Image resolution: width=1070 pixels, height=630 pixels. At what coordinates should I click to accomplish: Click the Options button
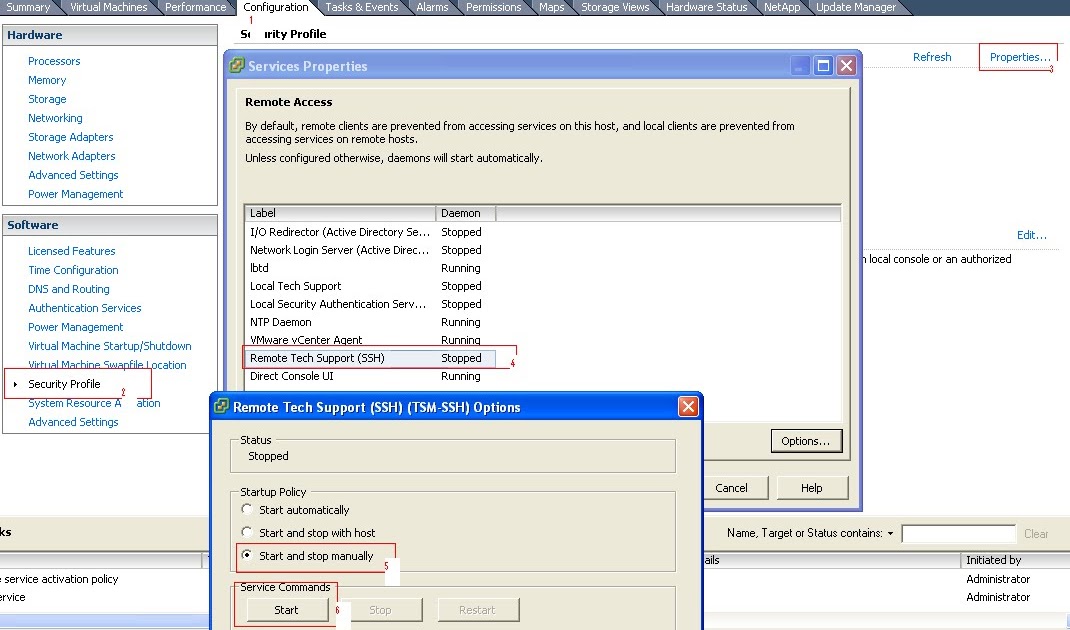(807, 440)
